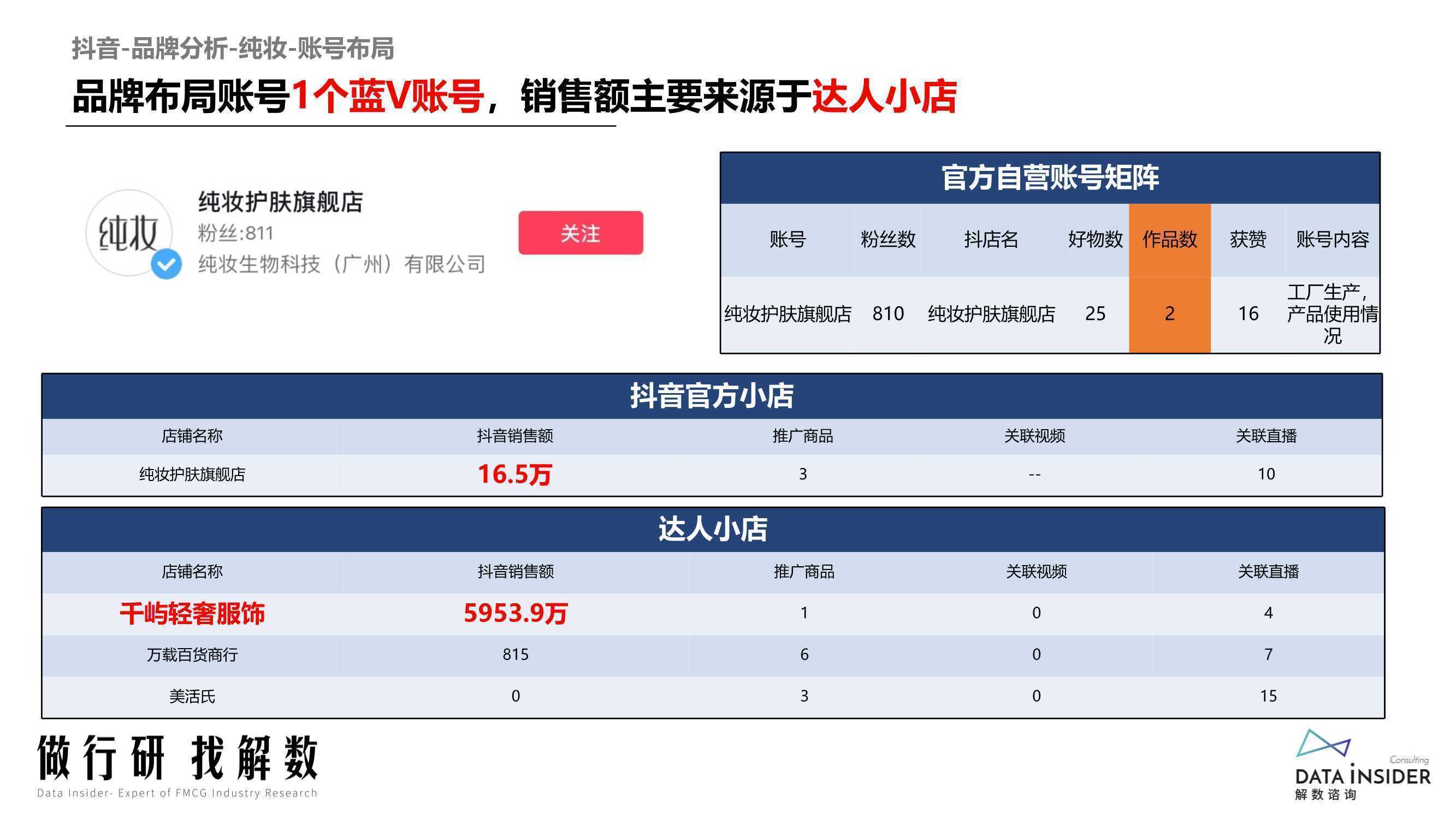Select the breadcrumb title 抖音-品牌分析-纯妆-账号布局
The height and width of the screenshot is (819, 1456).
click(x=233, y=49)
